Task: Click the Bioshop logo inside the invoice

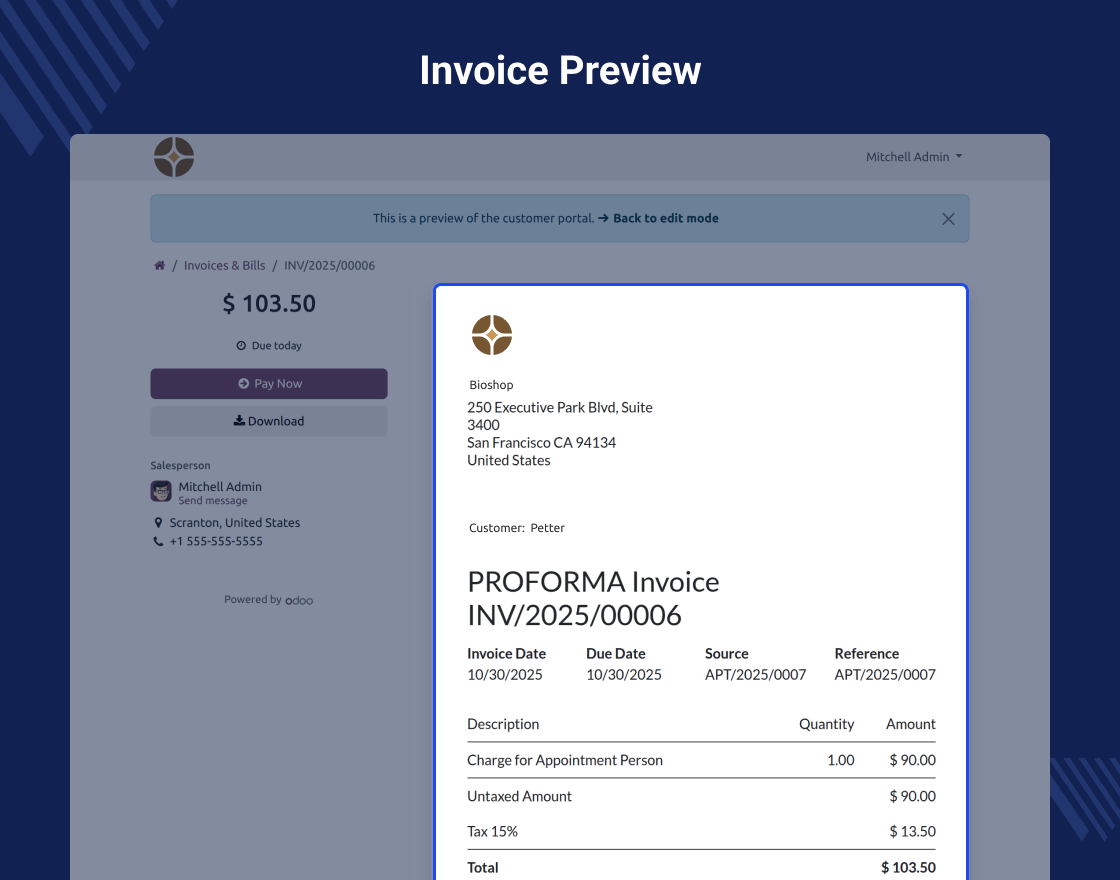Action: 492,335
